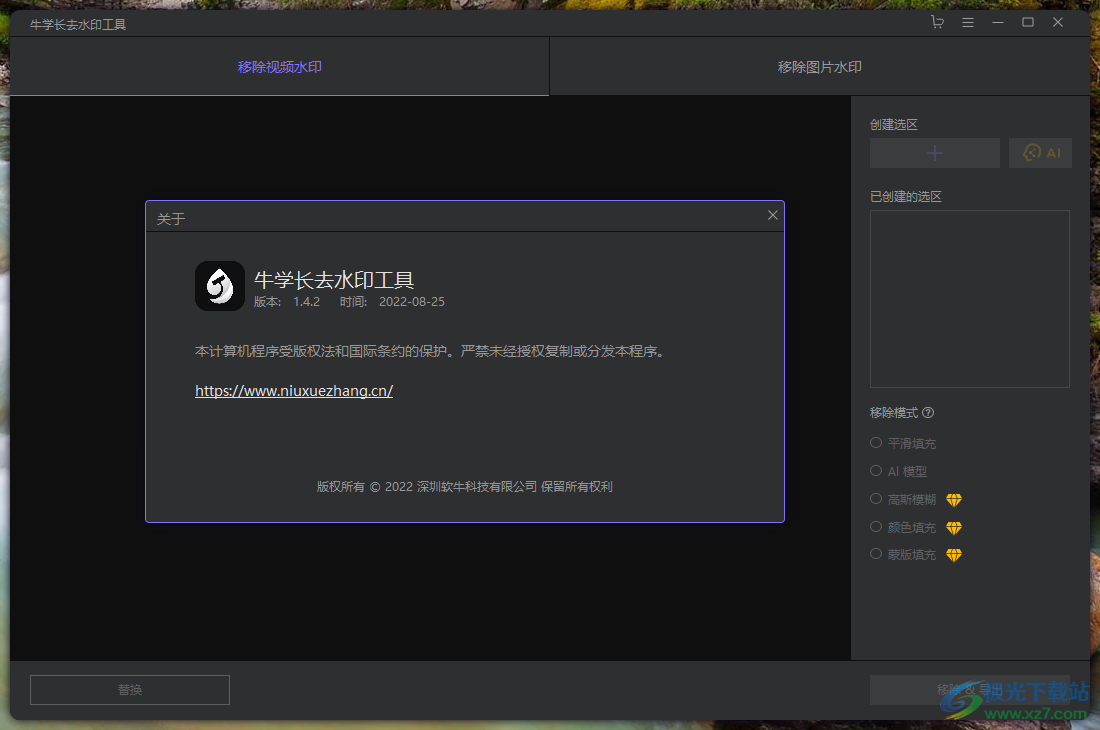The image size is (1100, 730).
Task: Click the copyright line 版权所有 2022
Action: tap(464, 487)
